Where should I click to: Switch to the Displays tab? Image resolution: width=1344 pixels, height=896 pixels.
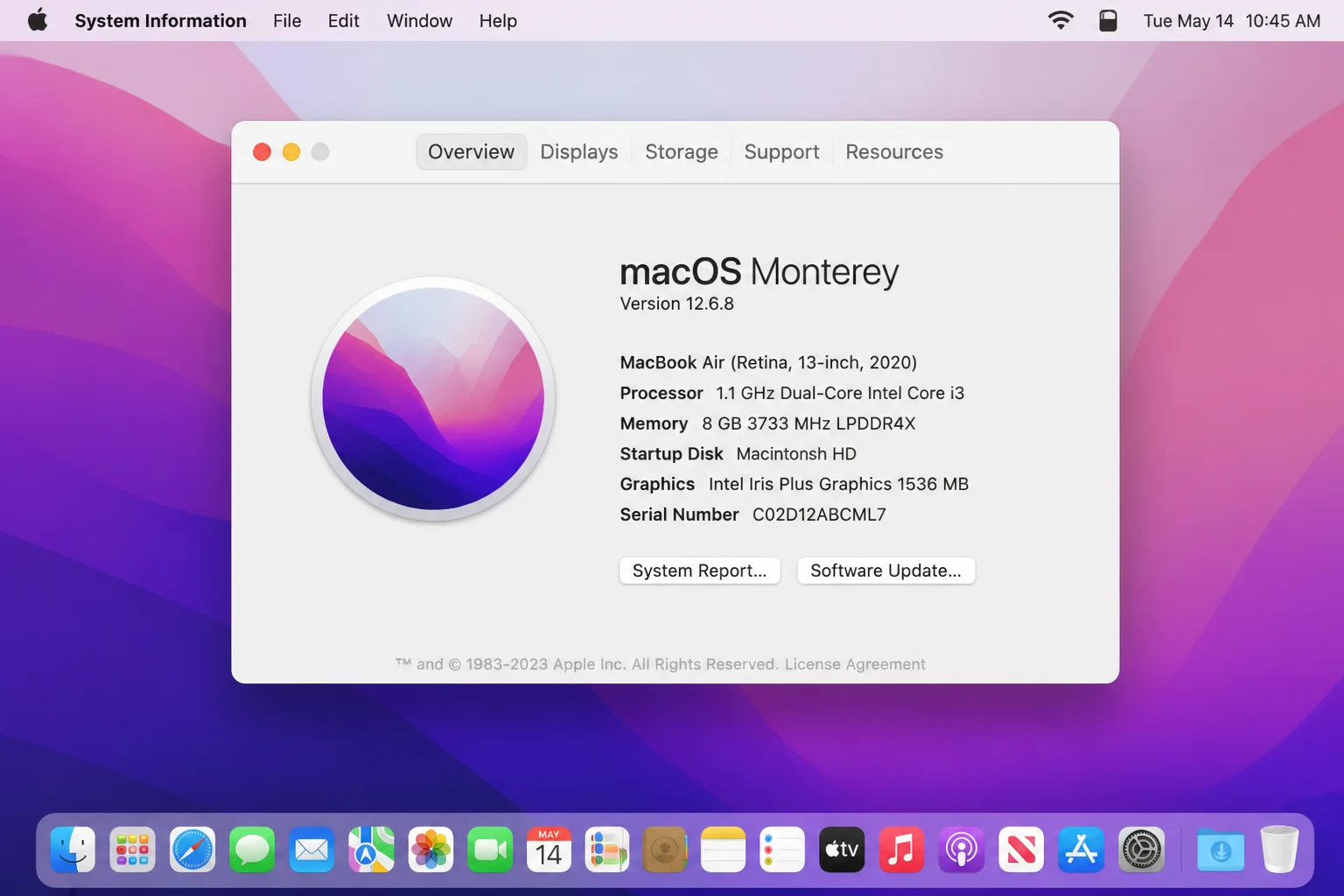click(x=579, y=151)
